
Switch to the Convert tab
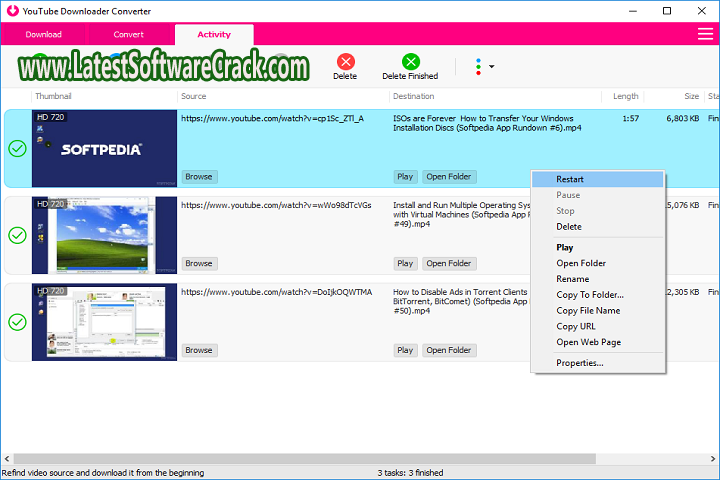[128, 34]
